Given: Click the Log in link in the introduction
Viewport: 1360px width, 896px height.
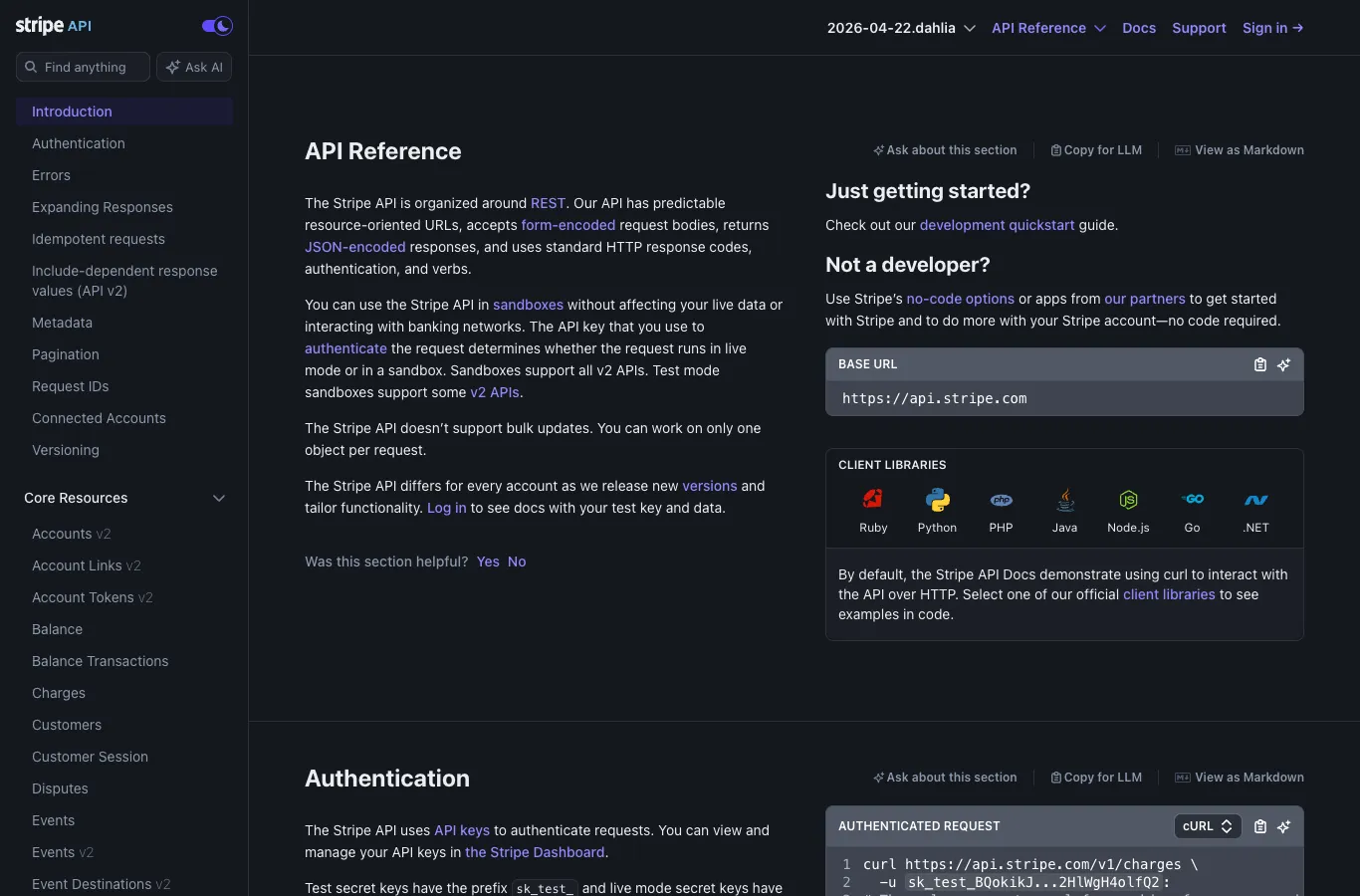Looking at the screenshot, I should pos(447,508).
